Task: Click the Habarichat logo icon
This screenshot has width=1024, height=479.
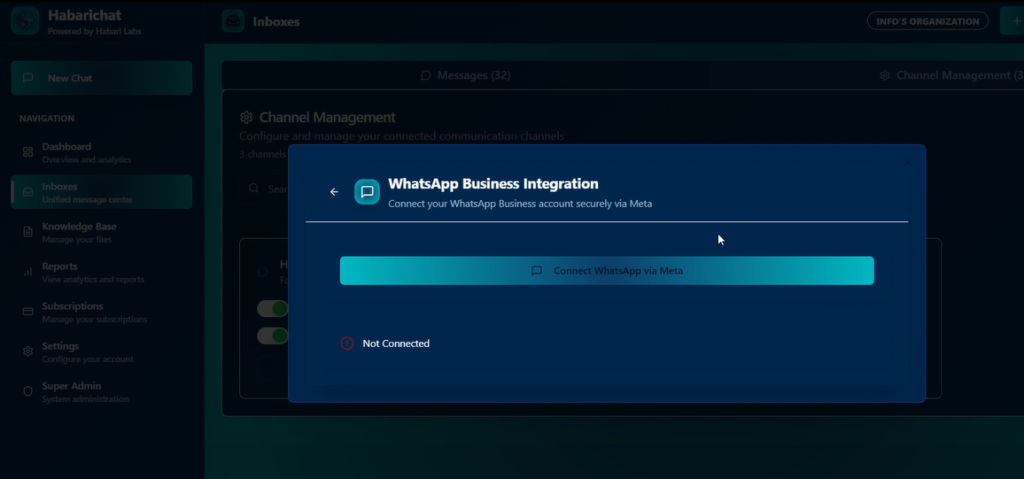Action: (25, 21)
